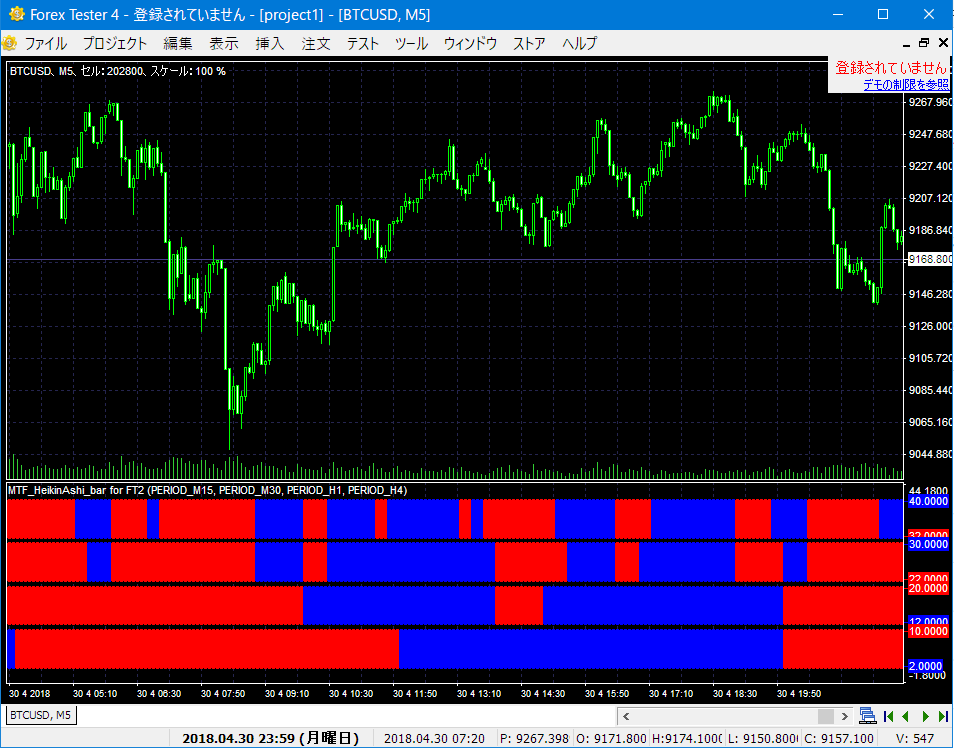Image resolution: width=954 pixels, height=748 pixels.
Task: Click the Forex Tester app icon in title bar
Action: pos(16,14)
